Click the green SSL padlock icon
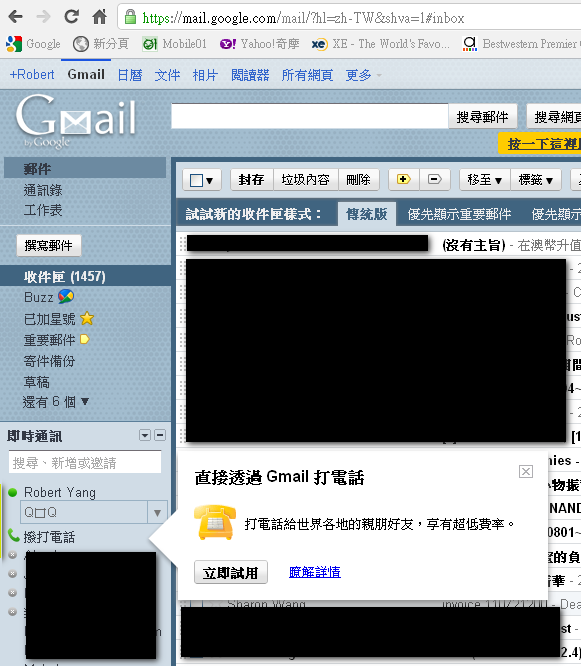The width and height of the screenshot is (581, 666). point(130,17)
